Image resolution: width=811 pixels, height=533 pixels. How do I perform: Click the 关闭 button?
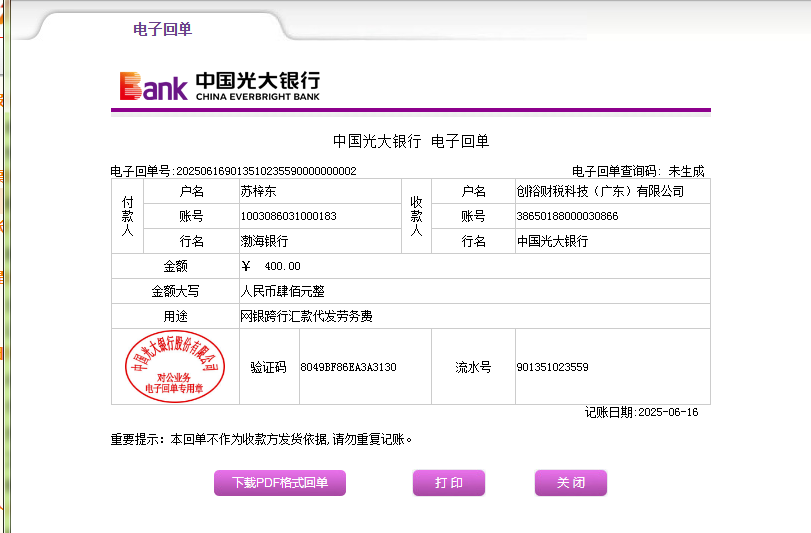coord(571,483)
